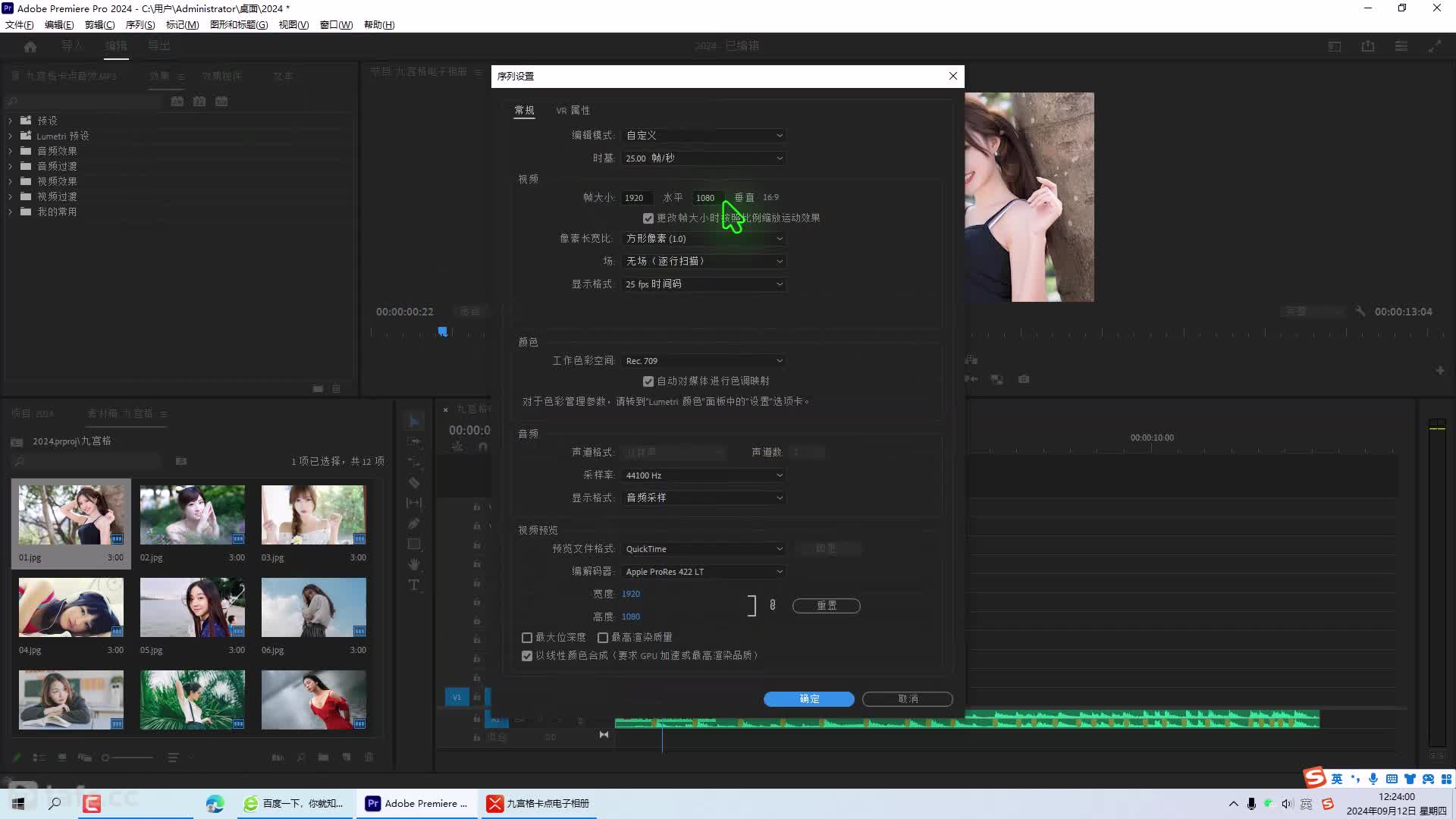Select the Ripple Edit tool

414,462
